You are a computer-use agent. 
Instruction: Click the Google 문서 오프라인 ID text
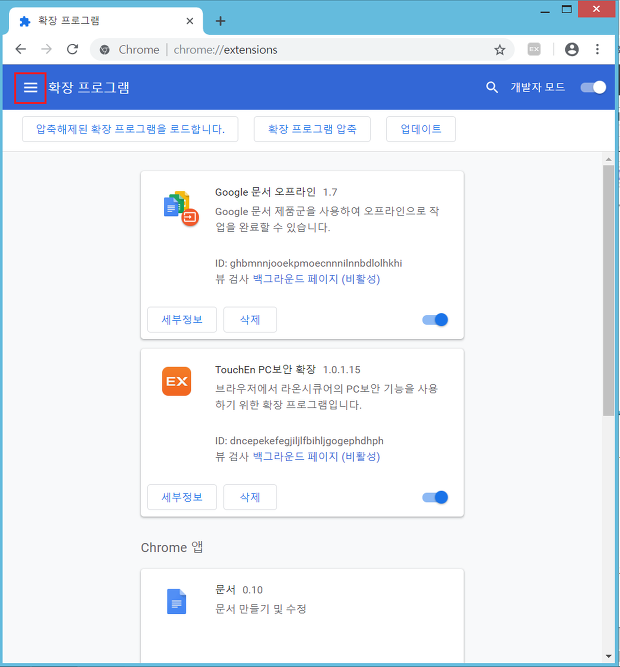308,263
